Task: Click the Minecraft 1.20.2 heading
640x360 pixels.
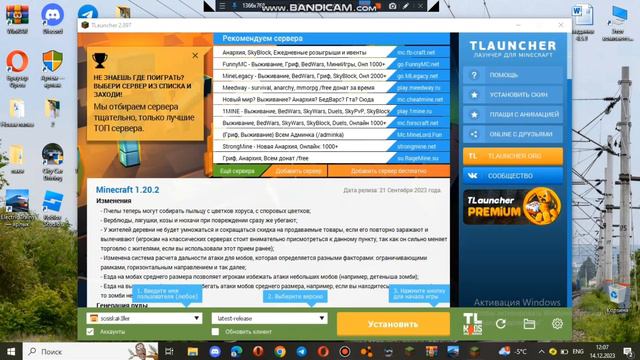Action: [128, 190]
